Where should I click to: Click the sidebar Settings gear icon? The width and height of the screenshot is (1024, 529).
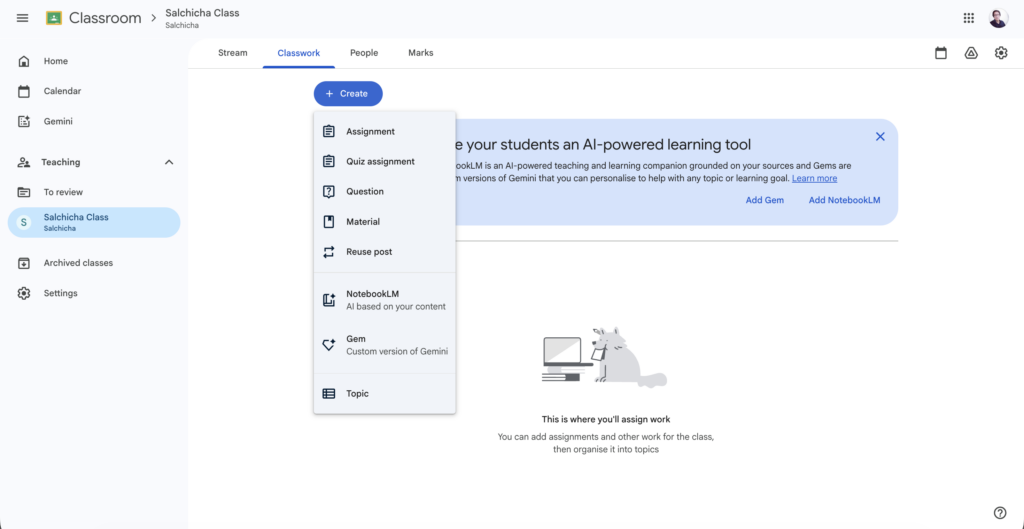click(x=24, y=293)
